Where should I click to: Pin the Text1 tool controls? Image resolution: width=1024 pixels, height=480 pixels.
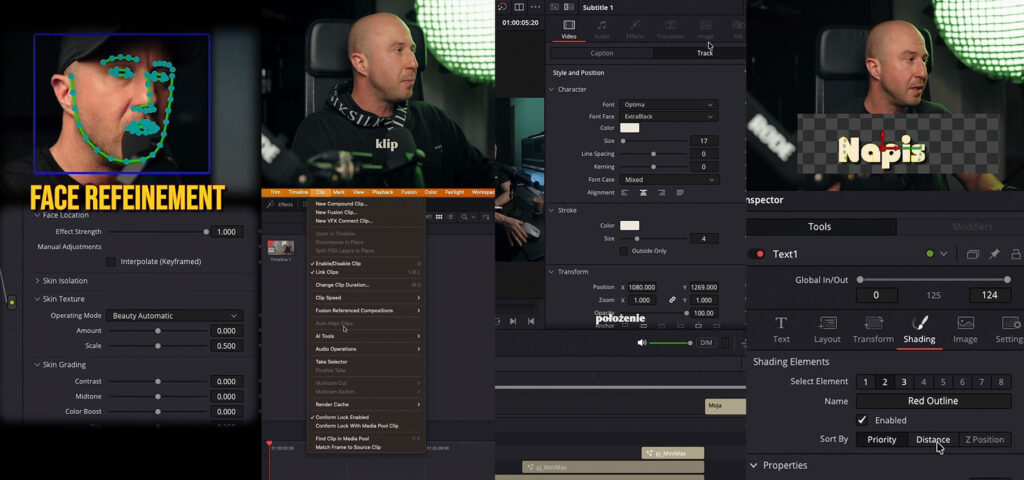(x=994, y=254)
